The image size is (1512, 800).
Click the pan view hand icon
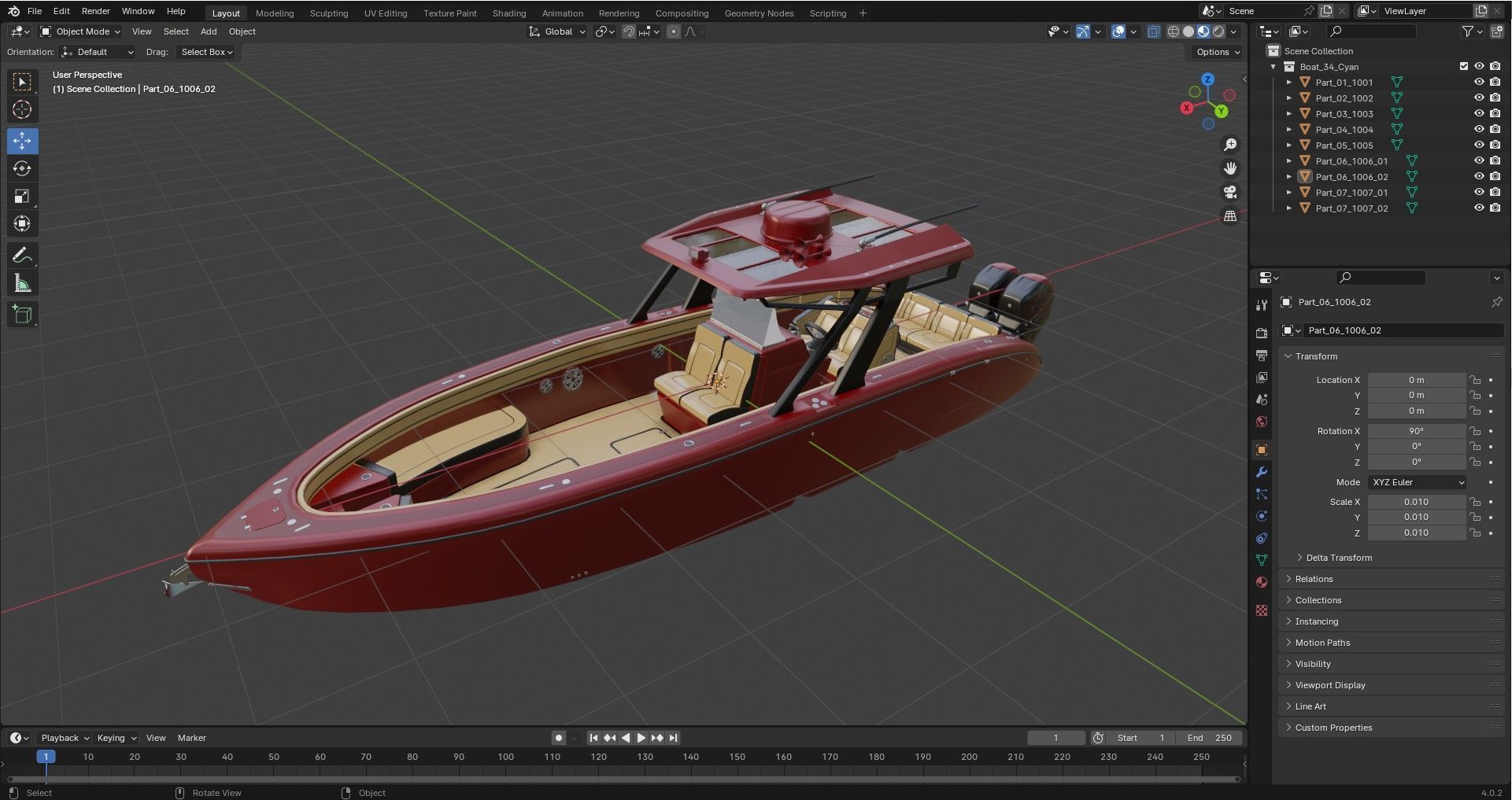1230,168
